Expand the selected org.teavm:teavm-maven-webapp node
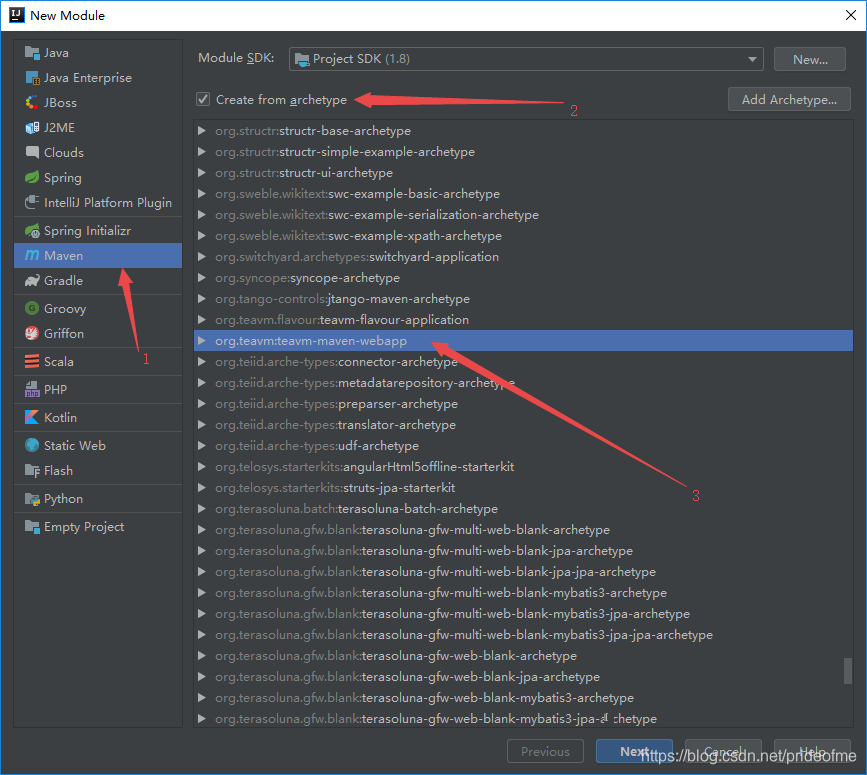The height and width of the screenshot is (775, 867). [x=202, y=341]
